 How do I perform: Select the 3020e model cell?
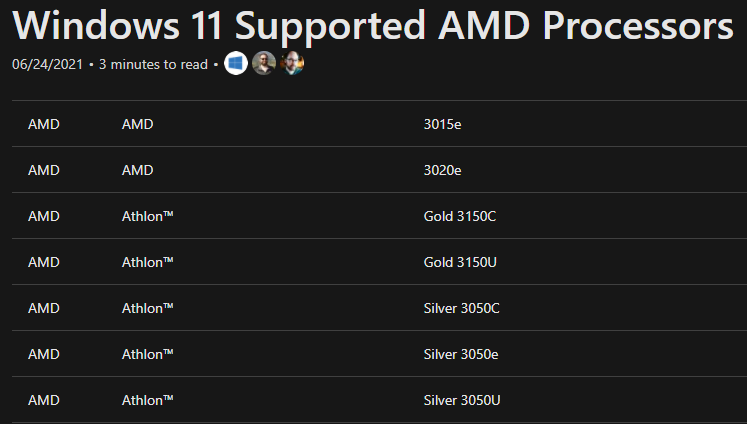click(442, 171)
